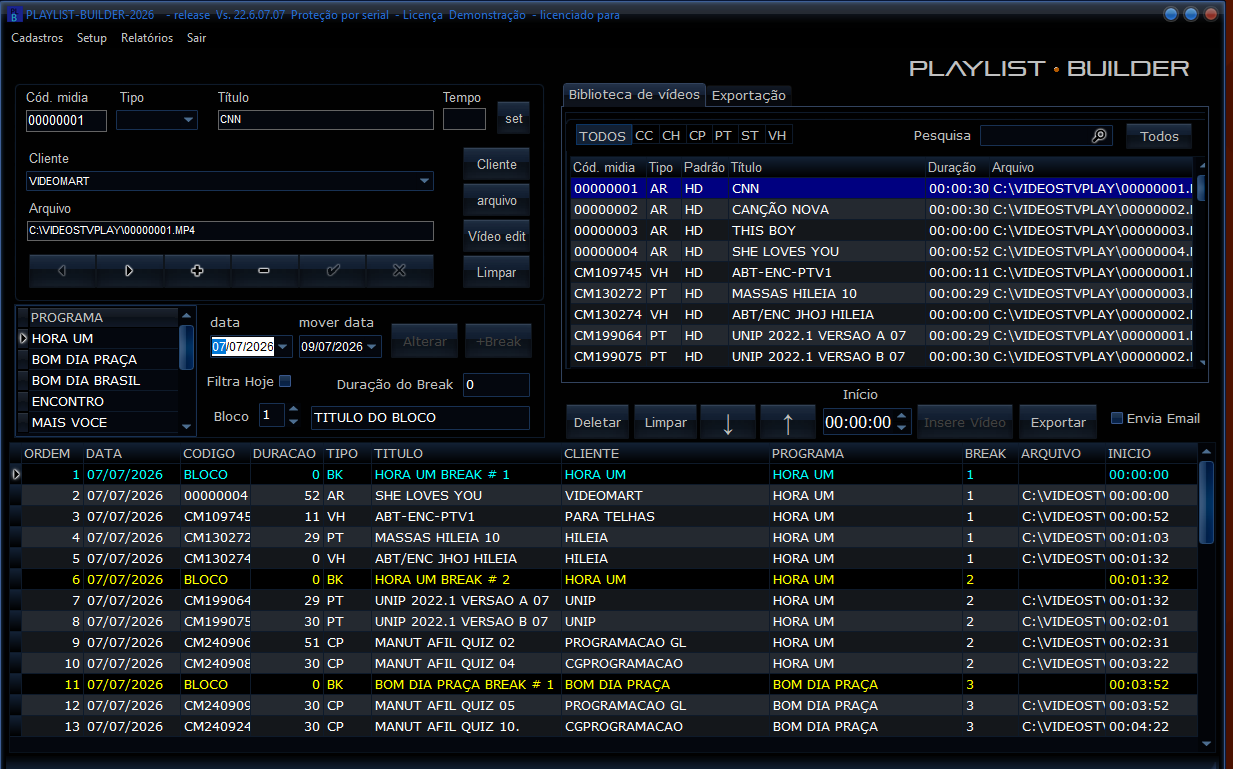Filter library by ST type
This screenshot has width=1233, height=769.
[750, 136]
